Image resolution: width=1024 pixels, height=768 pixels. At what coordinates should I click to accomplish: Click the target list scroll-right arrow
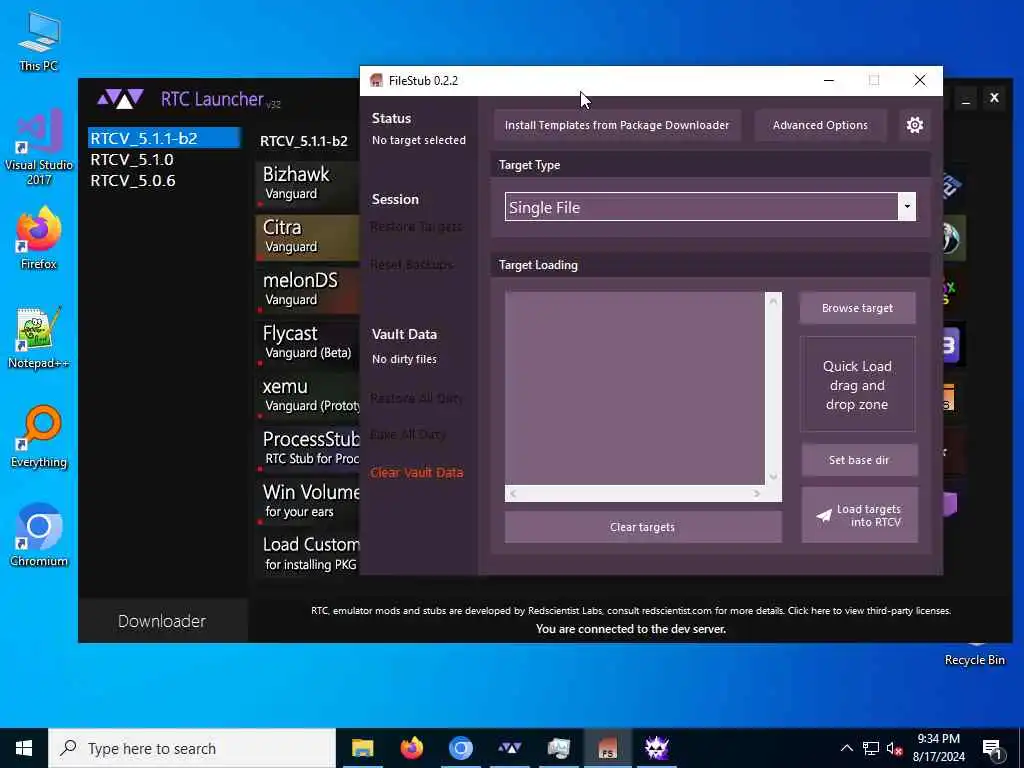756,494
